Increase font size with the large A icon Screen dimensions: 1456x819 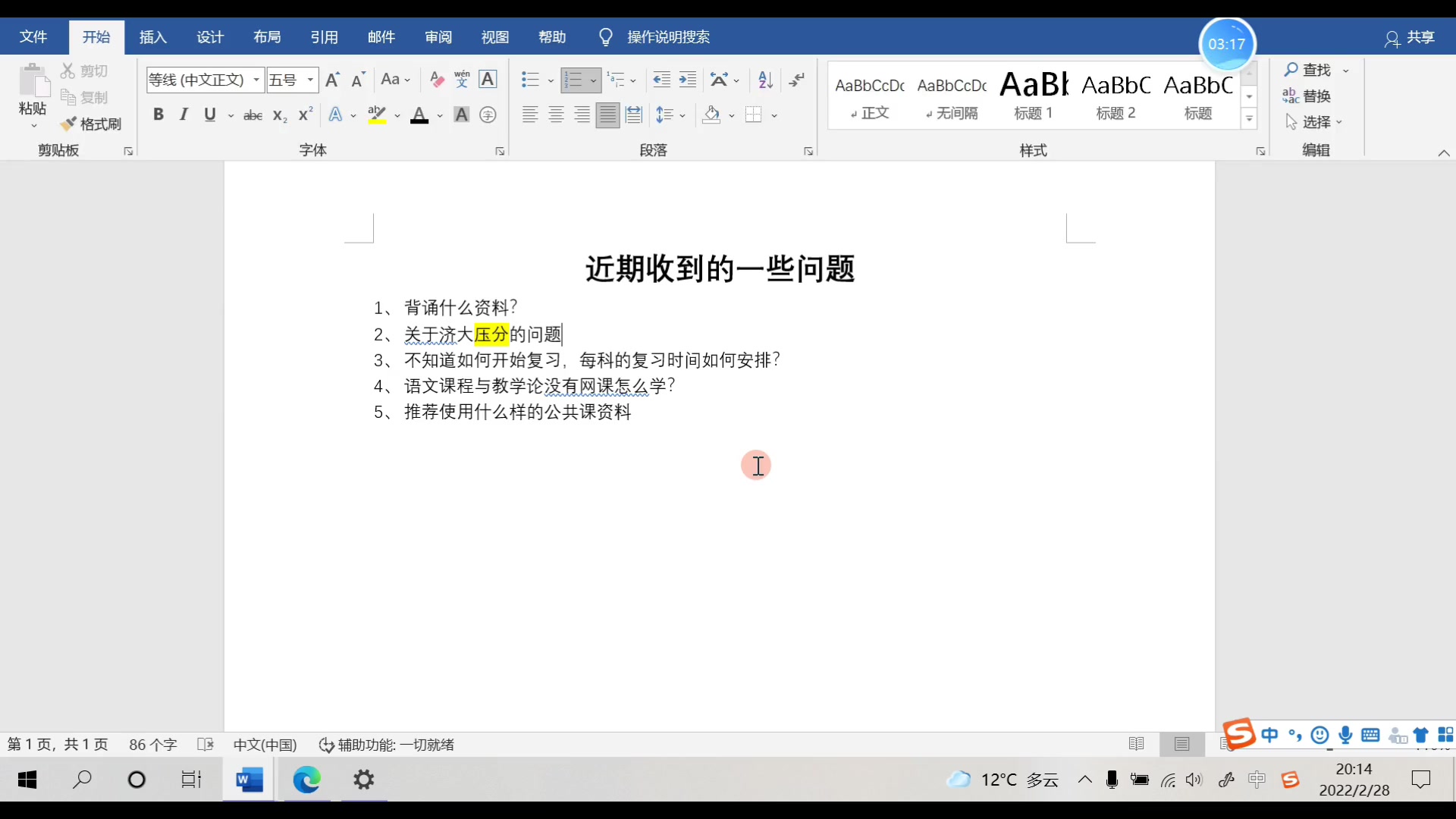pyautogui.click(x=332, y=80)
